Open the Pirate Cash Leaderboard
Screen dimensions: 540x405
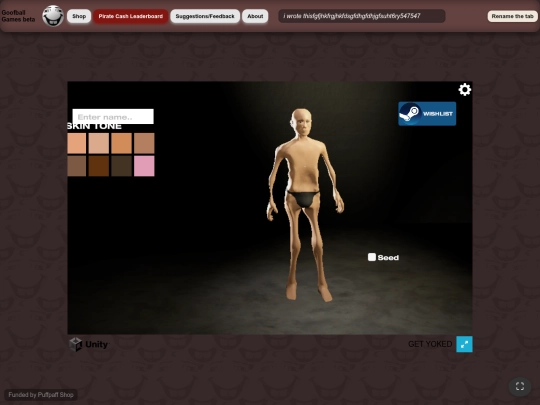(131, 16)
